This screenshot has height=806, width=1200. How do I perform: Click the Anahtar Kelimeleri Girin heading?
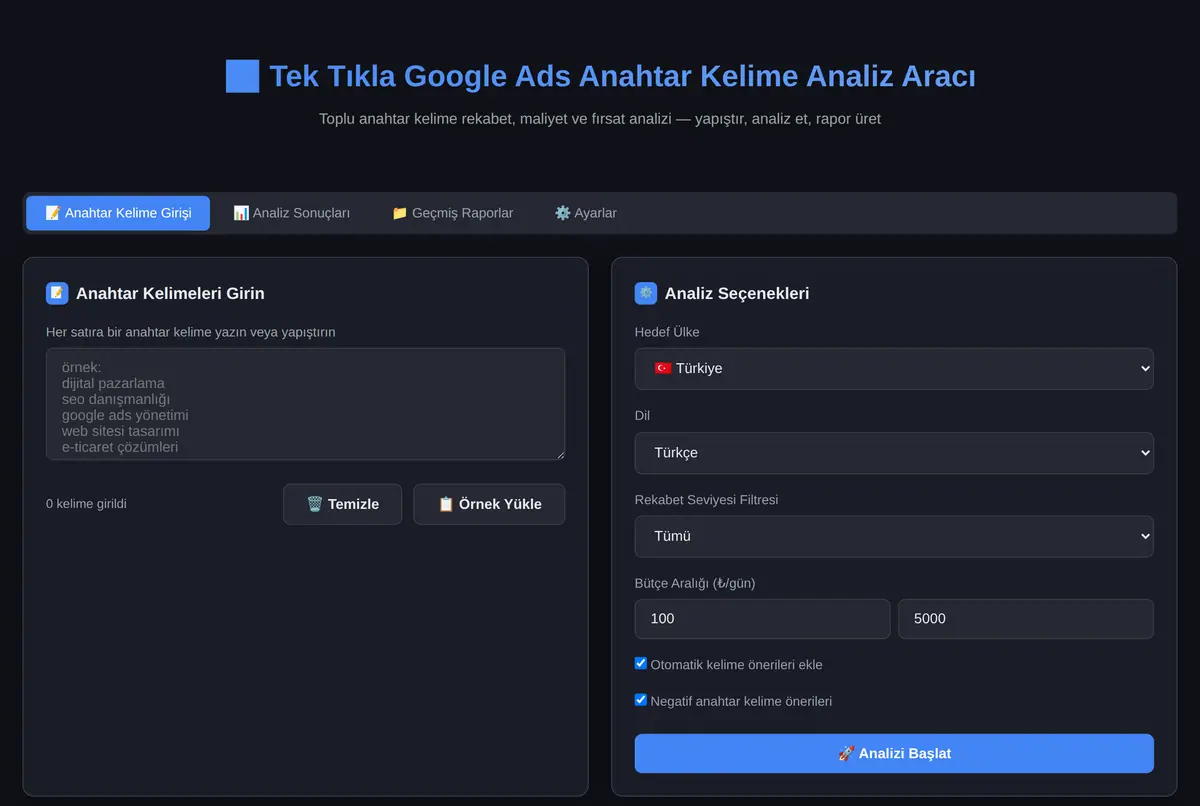tap(170, 293)
